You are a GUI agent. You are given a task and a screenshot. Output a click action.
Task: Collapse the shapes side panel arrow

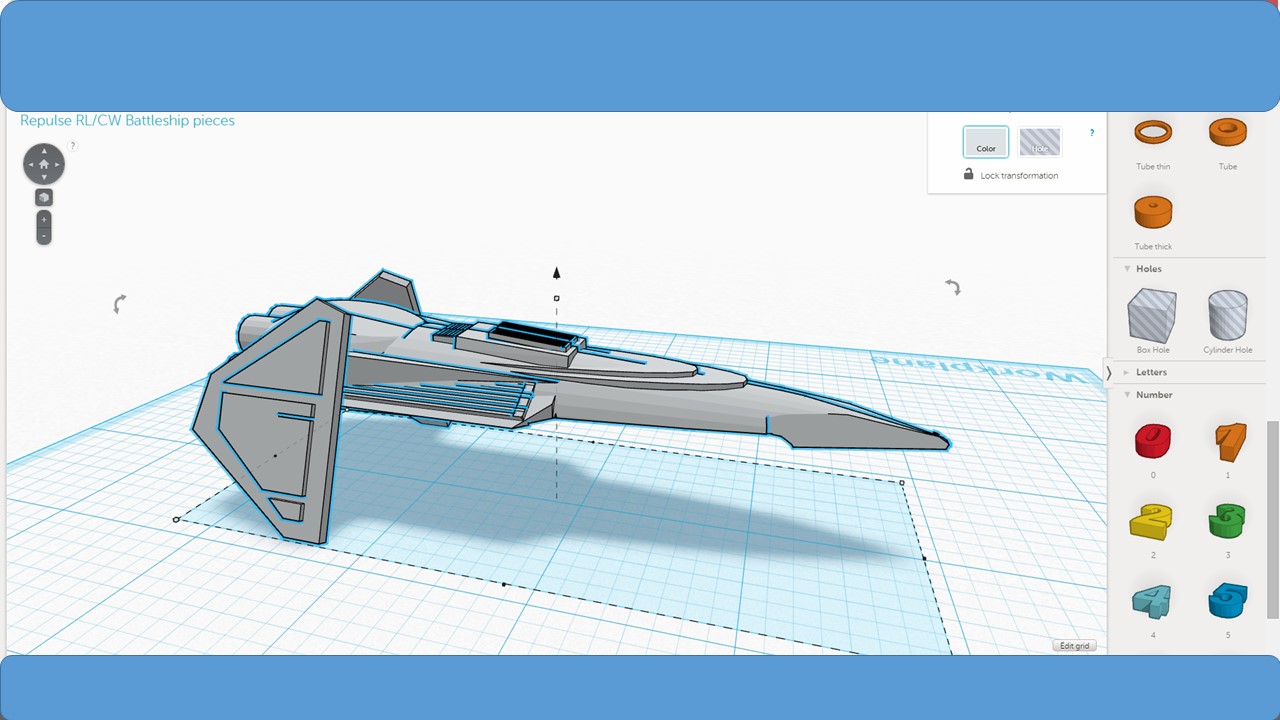(x=1108, y=373)
